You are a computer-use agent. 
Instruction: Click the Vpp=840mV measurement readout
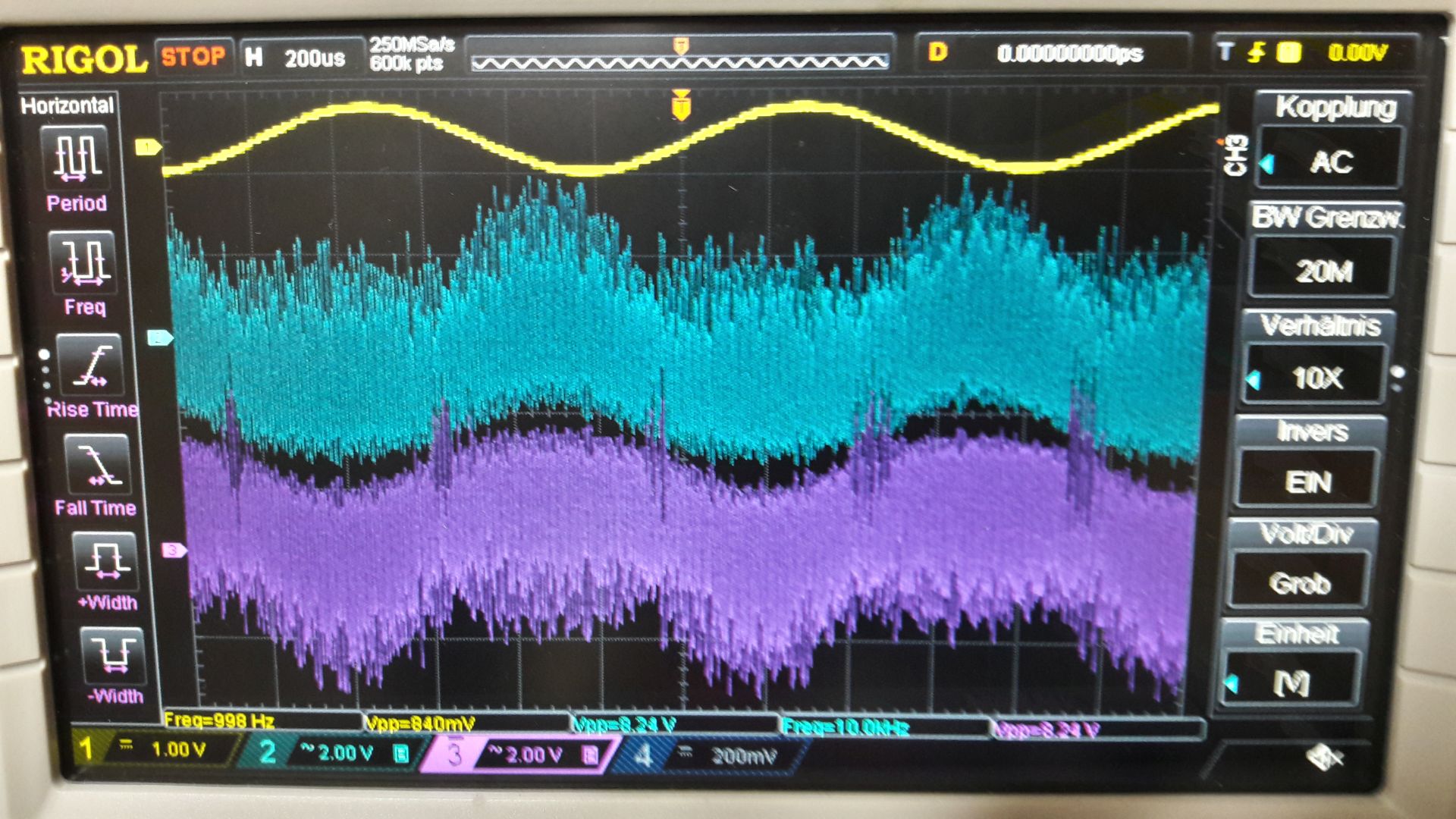(420, 723)
